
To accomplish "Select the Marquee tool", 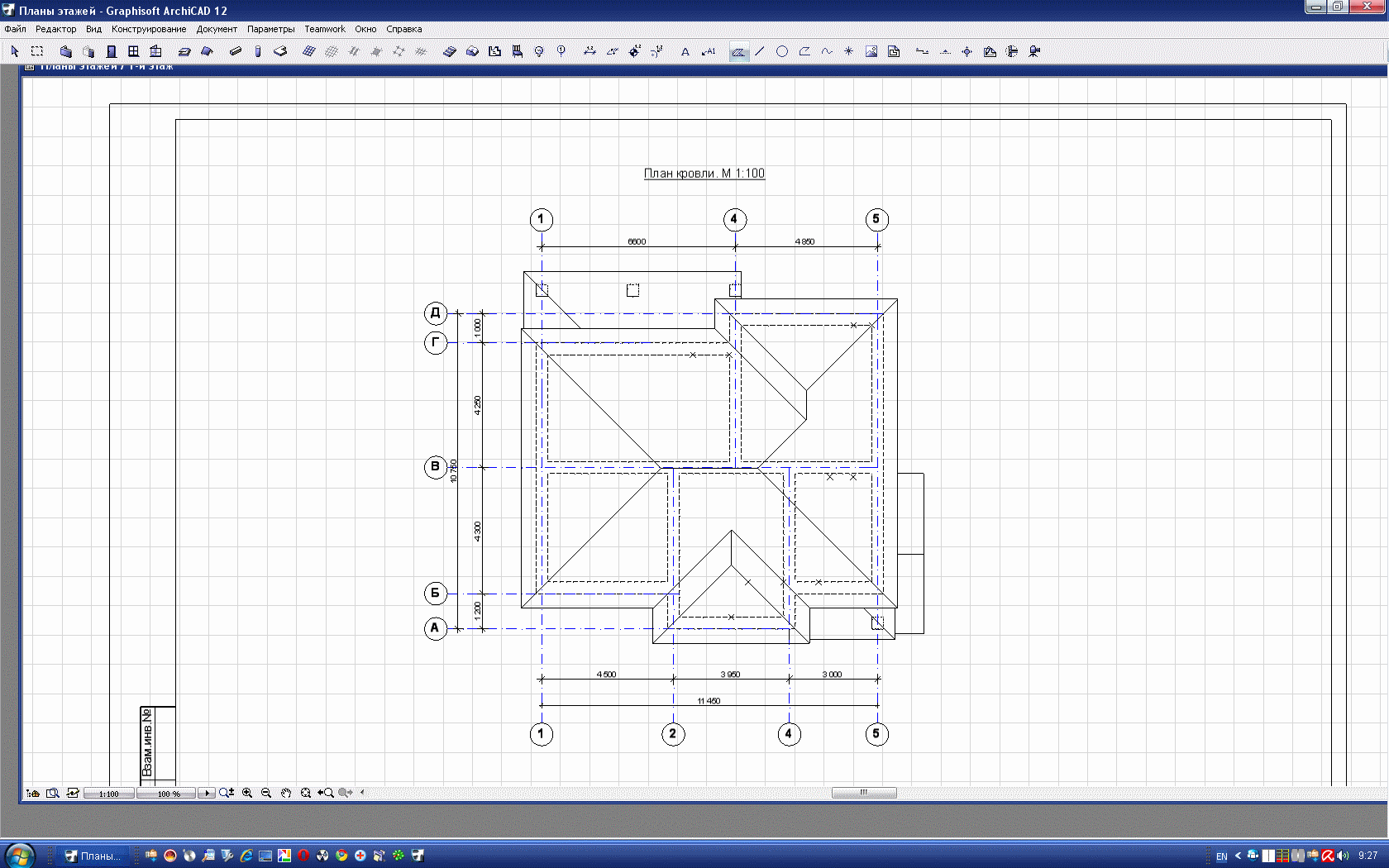I will [x=37, y=51].
